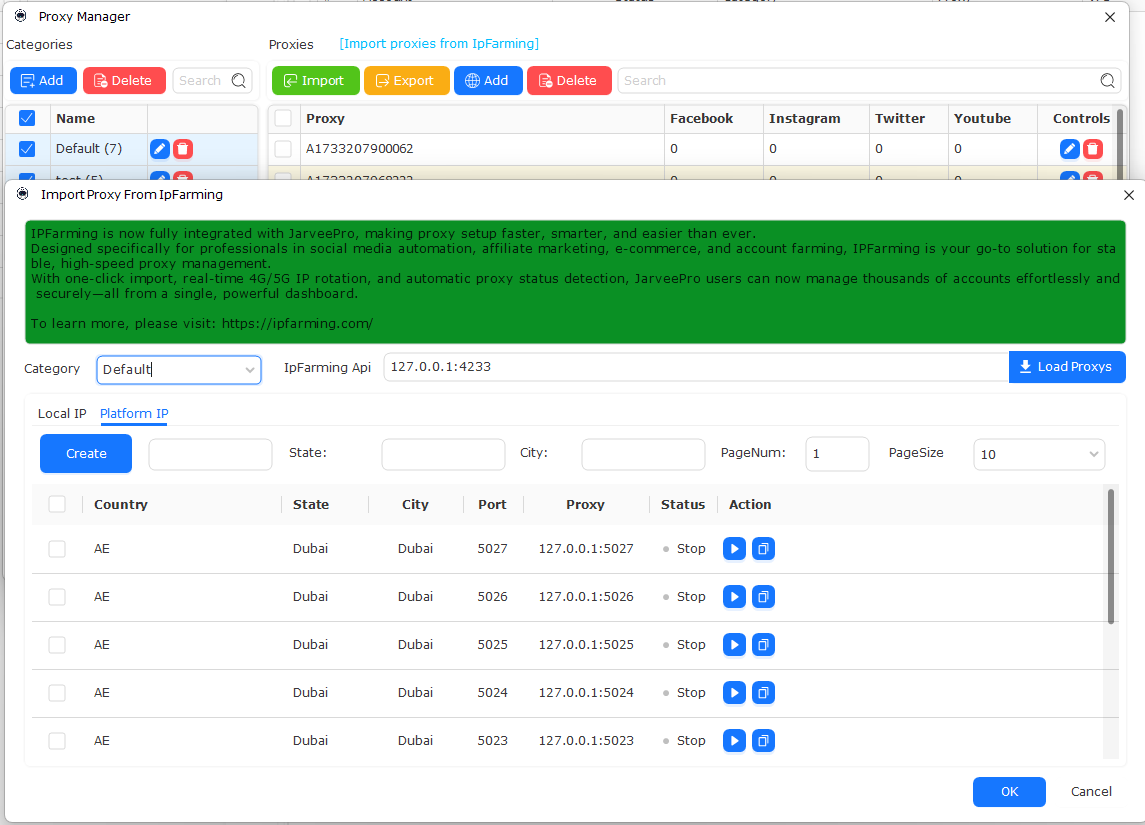The width and height of the screenshot is (1145, 825).
Task: Click the A1733207900062 proxy name
Action: pos(359,149)
